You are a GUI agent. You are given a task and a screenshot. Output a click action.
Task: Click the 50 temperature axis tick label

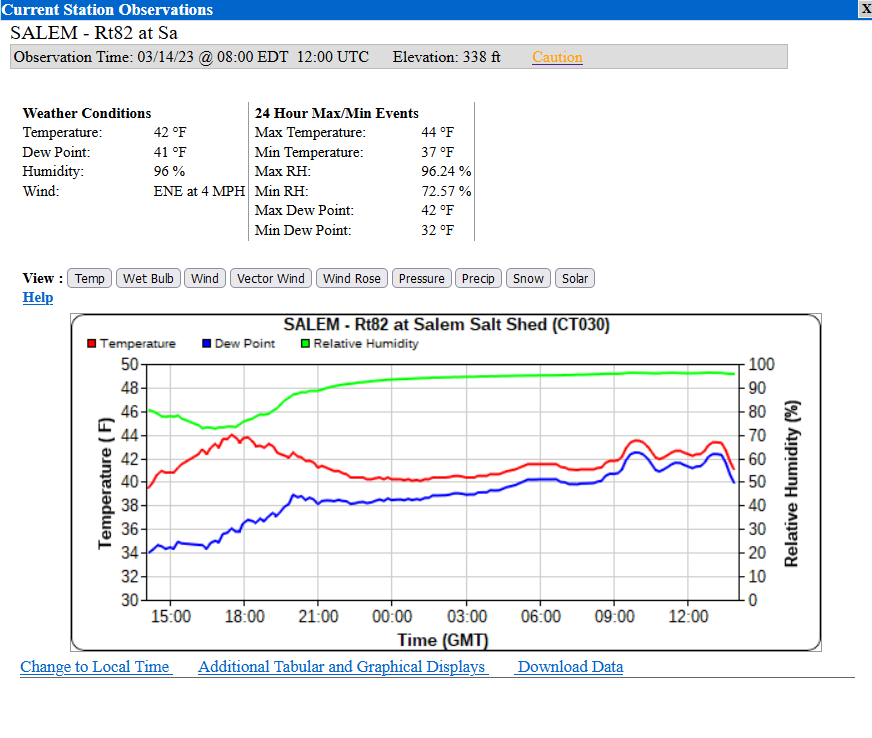pyautogui.click(x=130, y=364)
